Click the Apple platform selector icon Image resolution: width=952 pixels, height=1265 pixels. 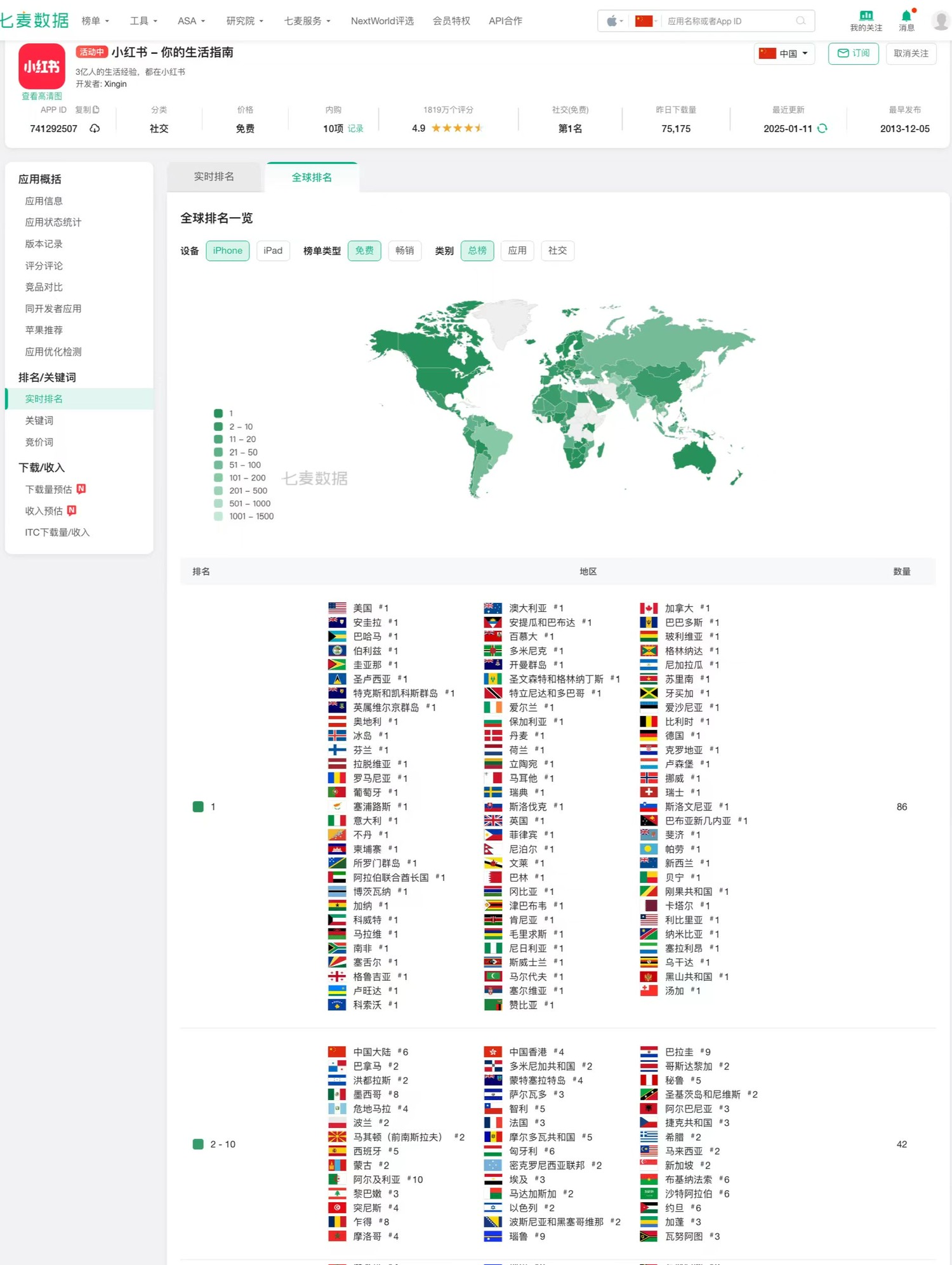[611, 21]
